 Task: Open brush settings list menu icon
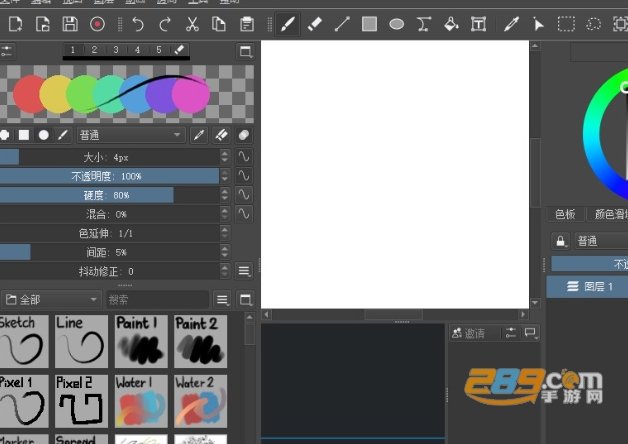point(244,271)
